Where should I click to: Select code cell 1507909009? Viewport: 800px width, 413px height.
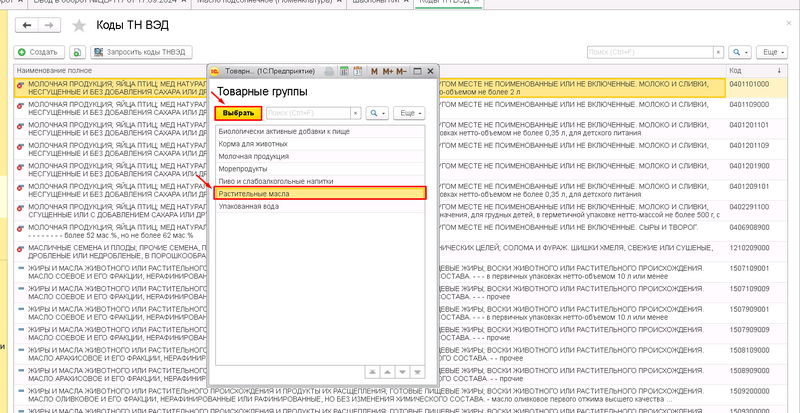click(757, 333)
